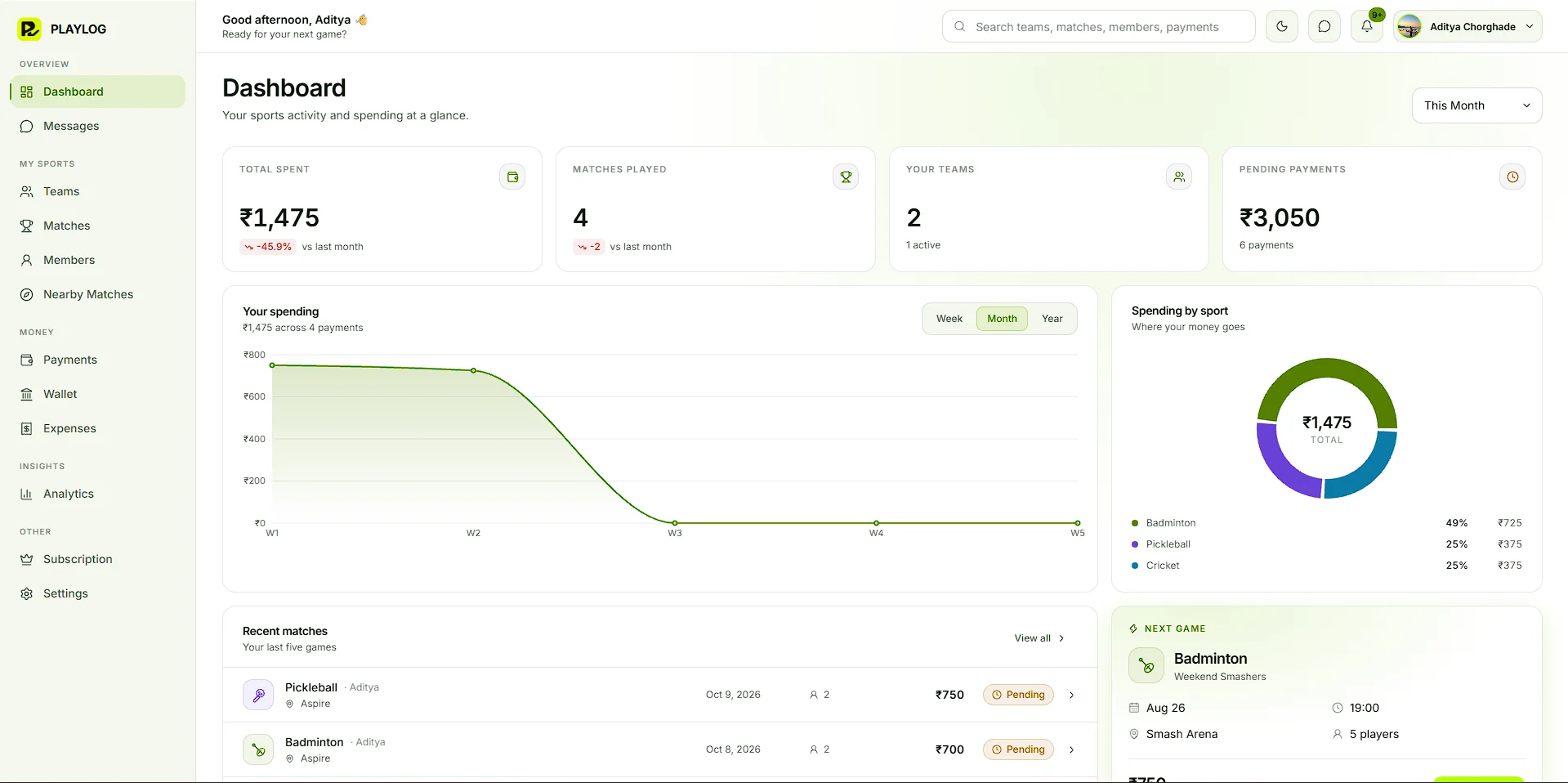Click the Badminton racket icon in recent matches
The width and height of the screenshot is (1568, 783).
point(258,749)
